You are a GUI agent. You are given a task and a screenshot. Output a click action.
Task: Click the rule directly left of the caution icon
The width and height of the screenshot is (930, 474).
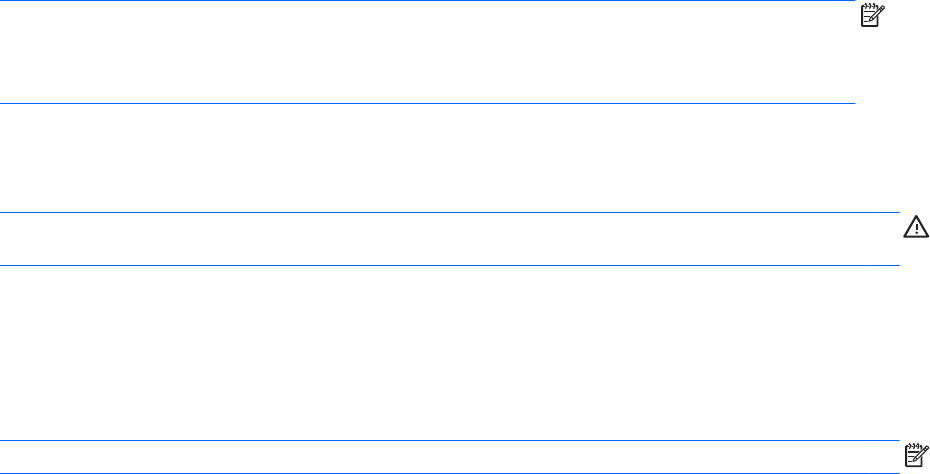coord(450,212)
